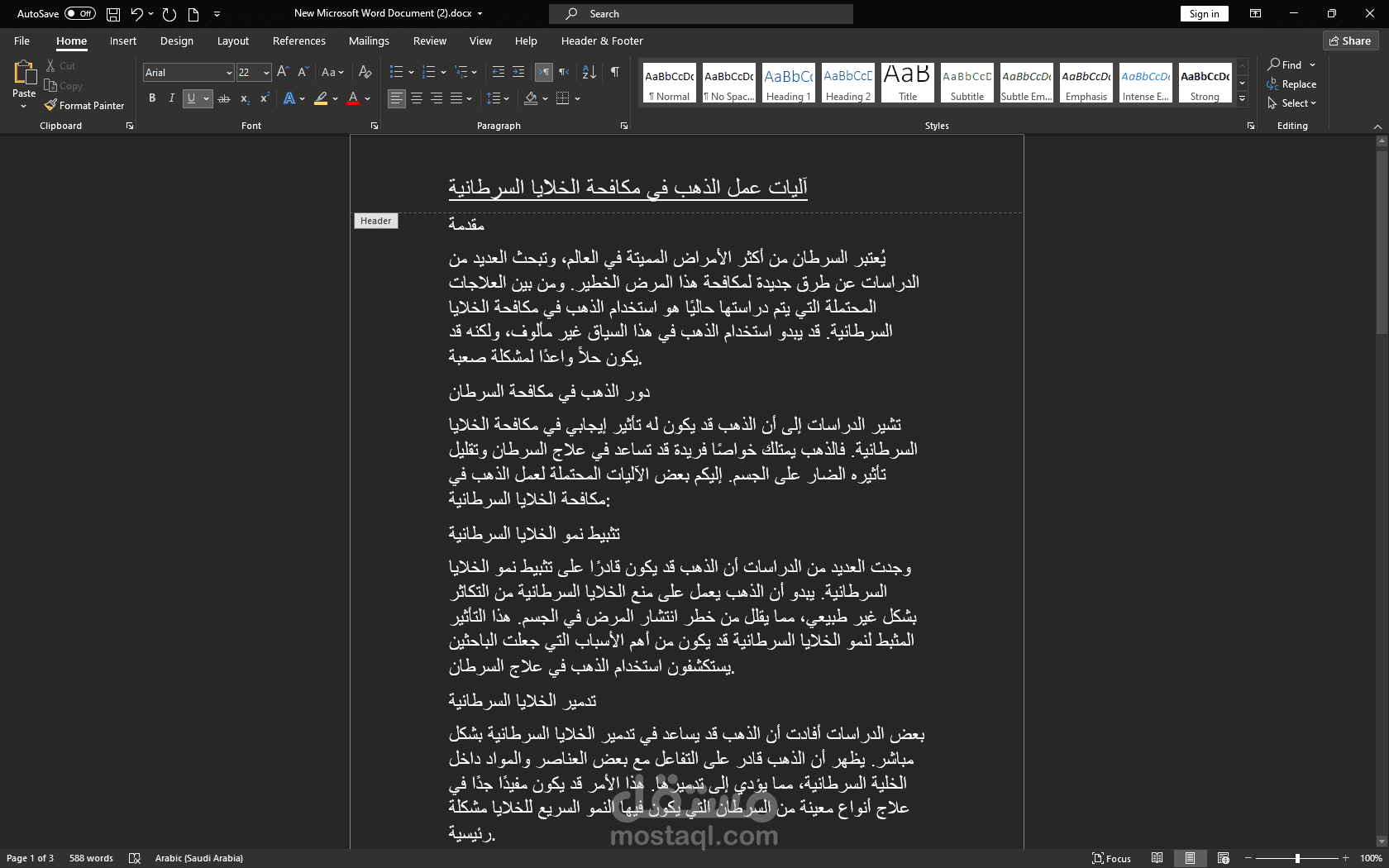The height and width of the screenshot is (868, 1389).
Task: Toggle left-to-right text direction
Action: (544, 73)
